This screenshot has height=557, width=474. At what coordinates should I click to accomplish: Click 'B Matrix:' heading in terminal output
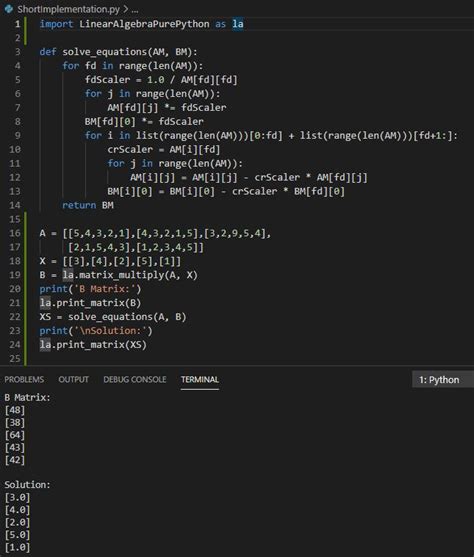pyautogui.click(x=27, y=398)
